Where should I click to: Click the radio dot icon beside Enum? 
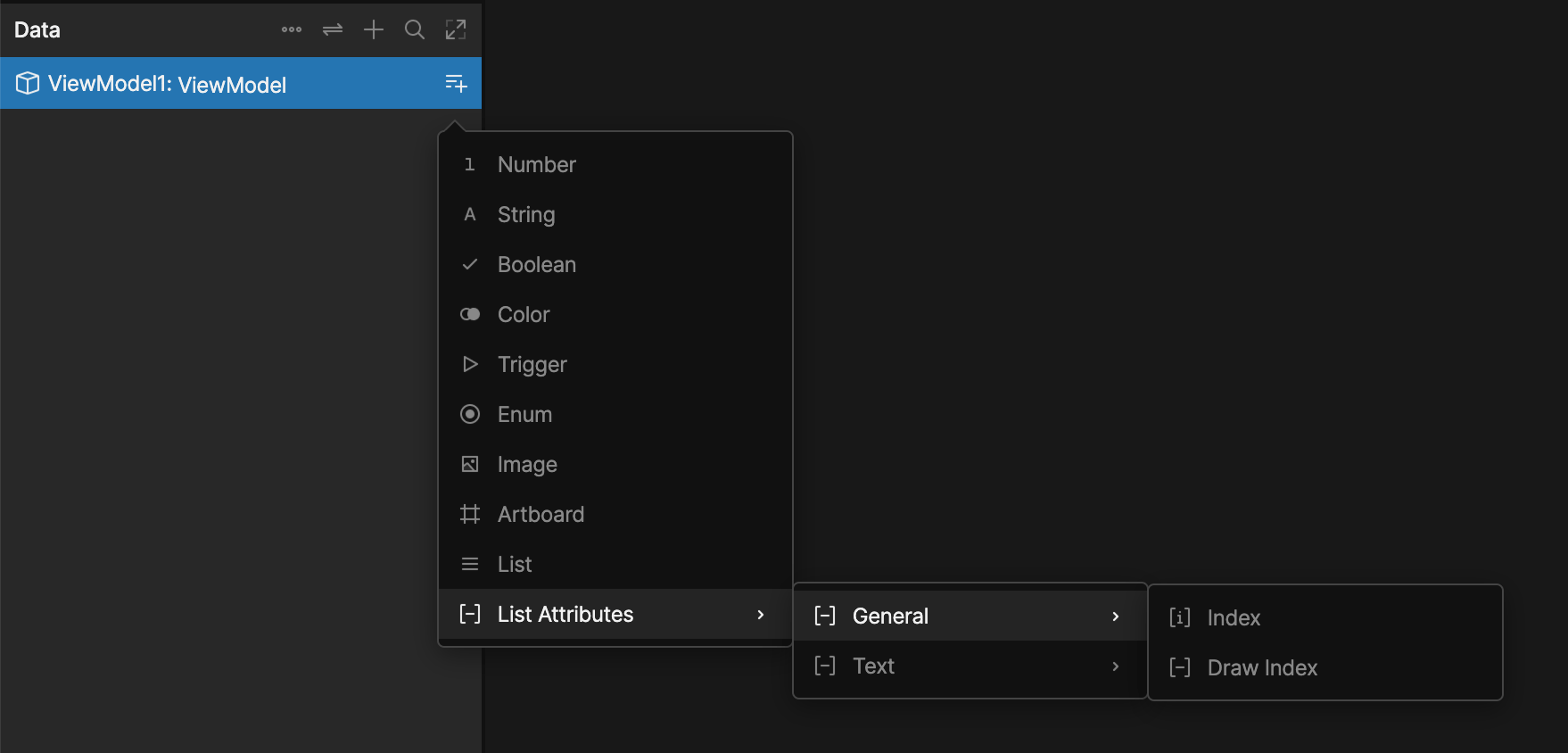coord(470,414)
